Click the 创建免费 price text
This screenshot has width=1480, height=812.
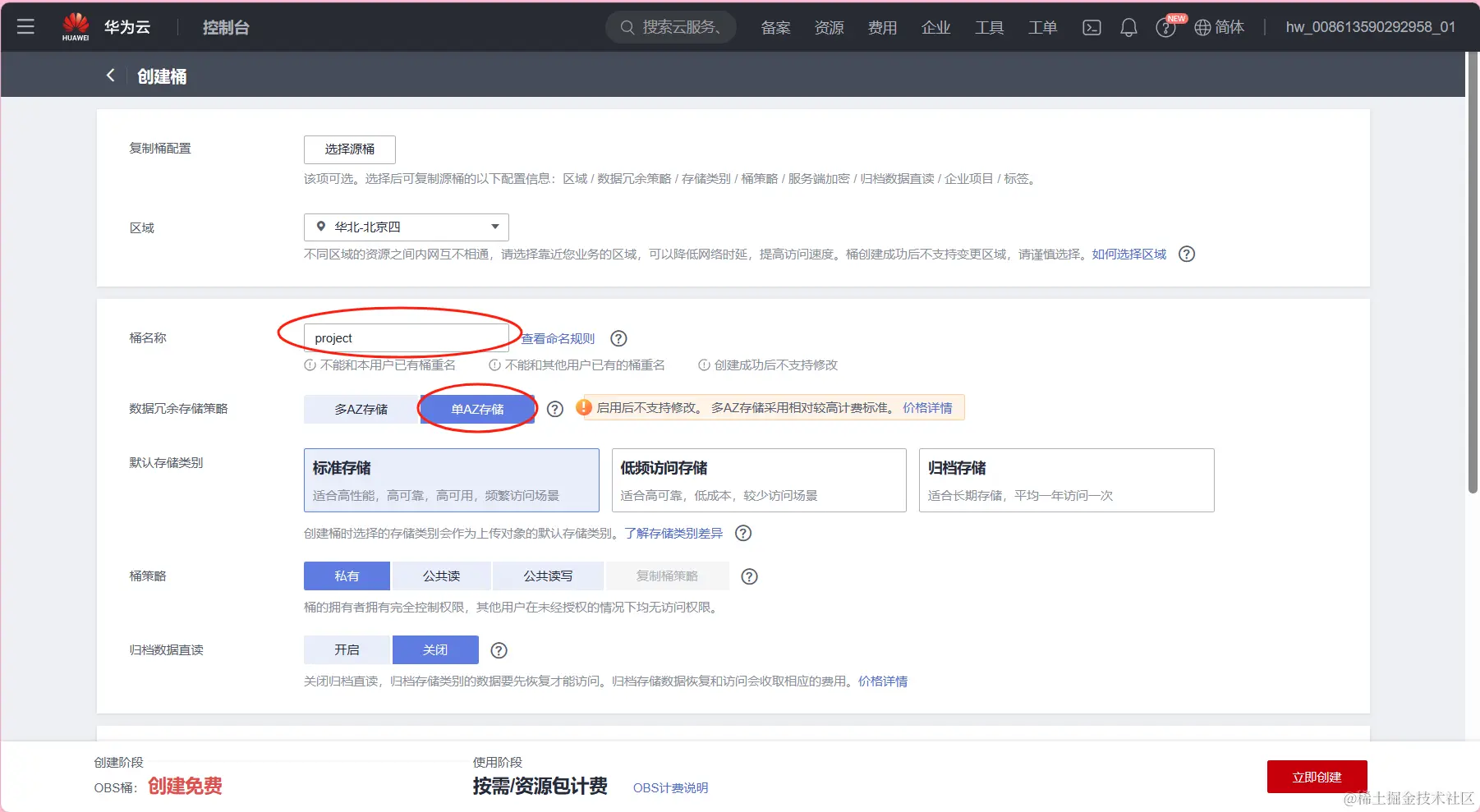185,787
